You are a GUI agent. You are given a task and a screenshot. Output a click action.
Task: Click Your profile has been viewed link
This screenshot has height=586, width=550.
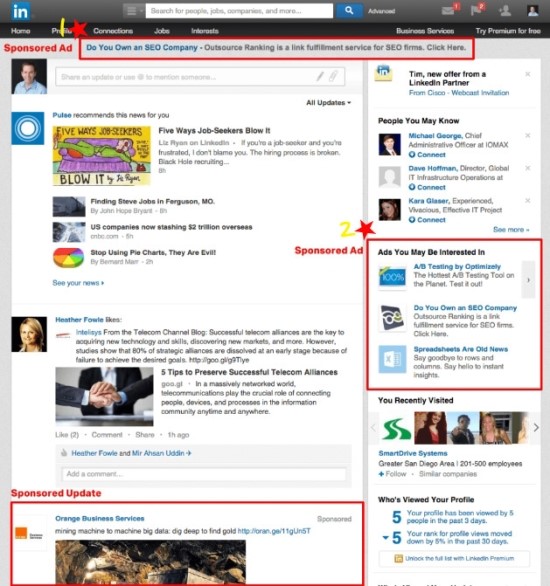(460, 516)
